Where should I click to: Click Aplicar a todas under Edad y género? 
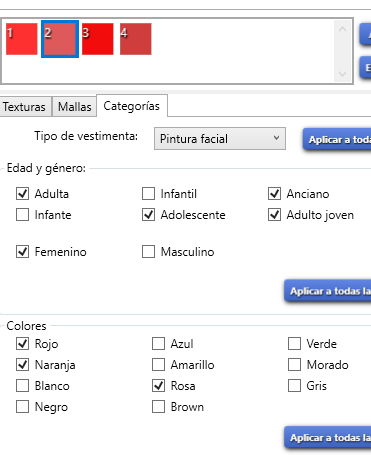pos(328,291)
